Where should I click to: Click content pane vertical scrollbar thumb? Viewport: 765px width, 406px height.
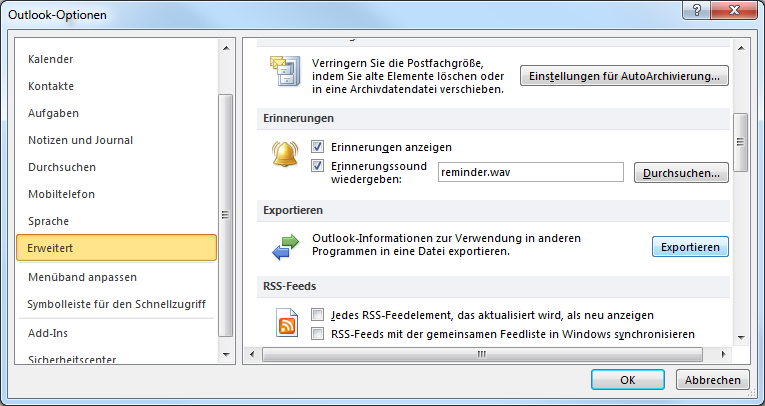pos(741,142)
